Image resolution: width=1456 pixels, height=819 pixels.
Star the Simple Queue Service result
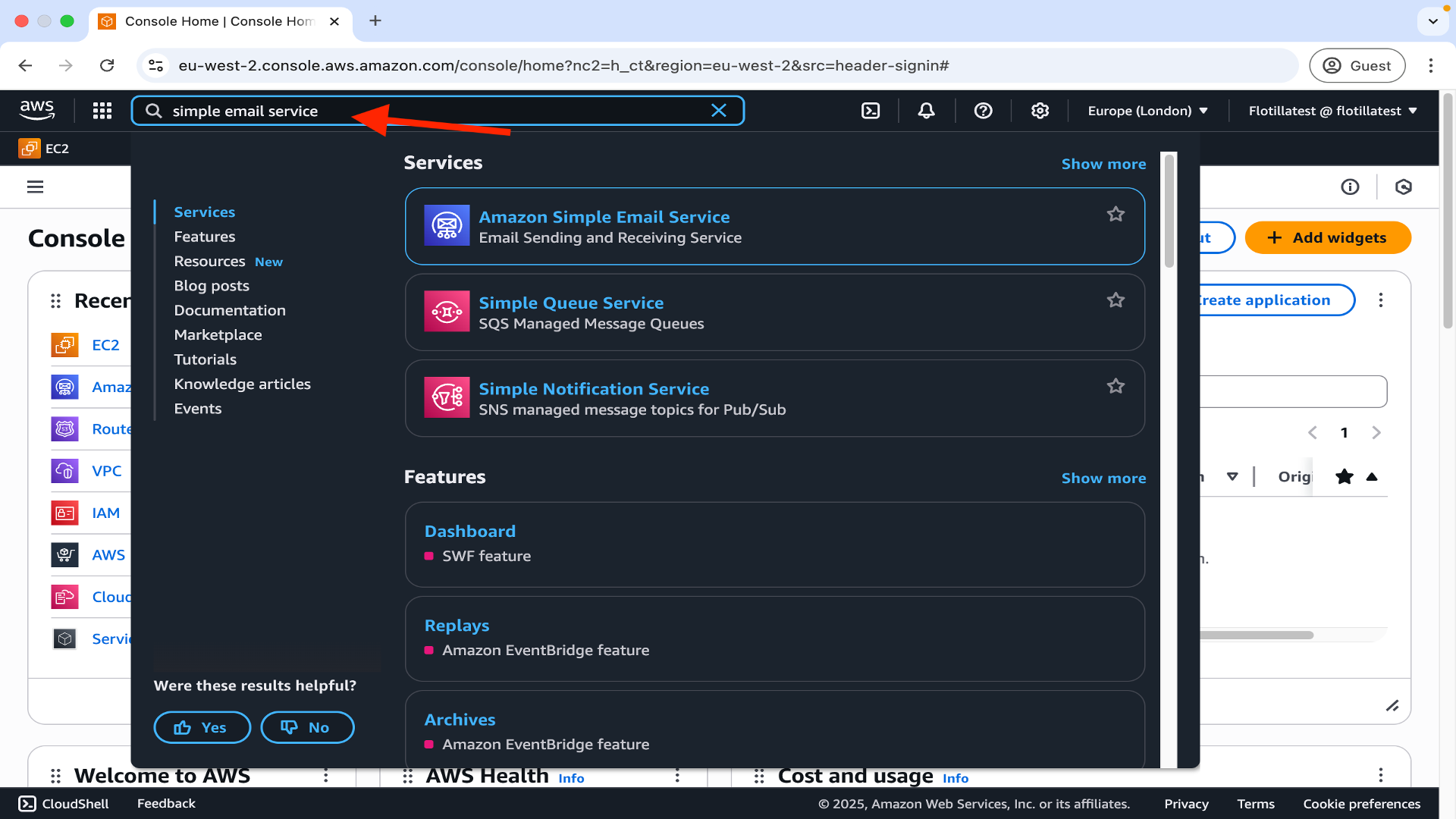(x=1115, y=300)
